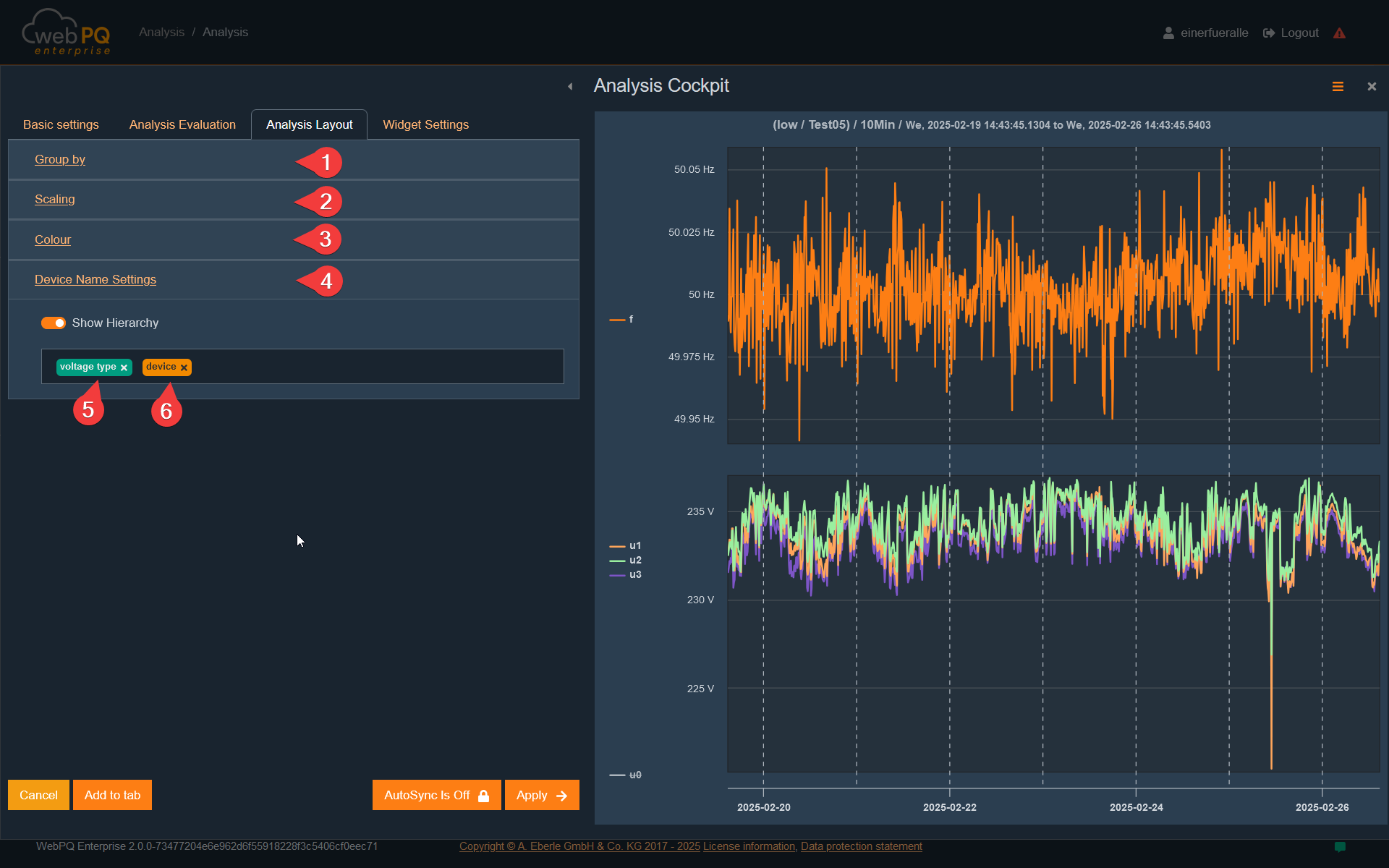Click the red warning triangle icon

[1339, 33]
